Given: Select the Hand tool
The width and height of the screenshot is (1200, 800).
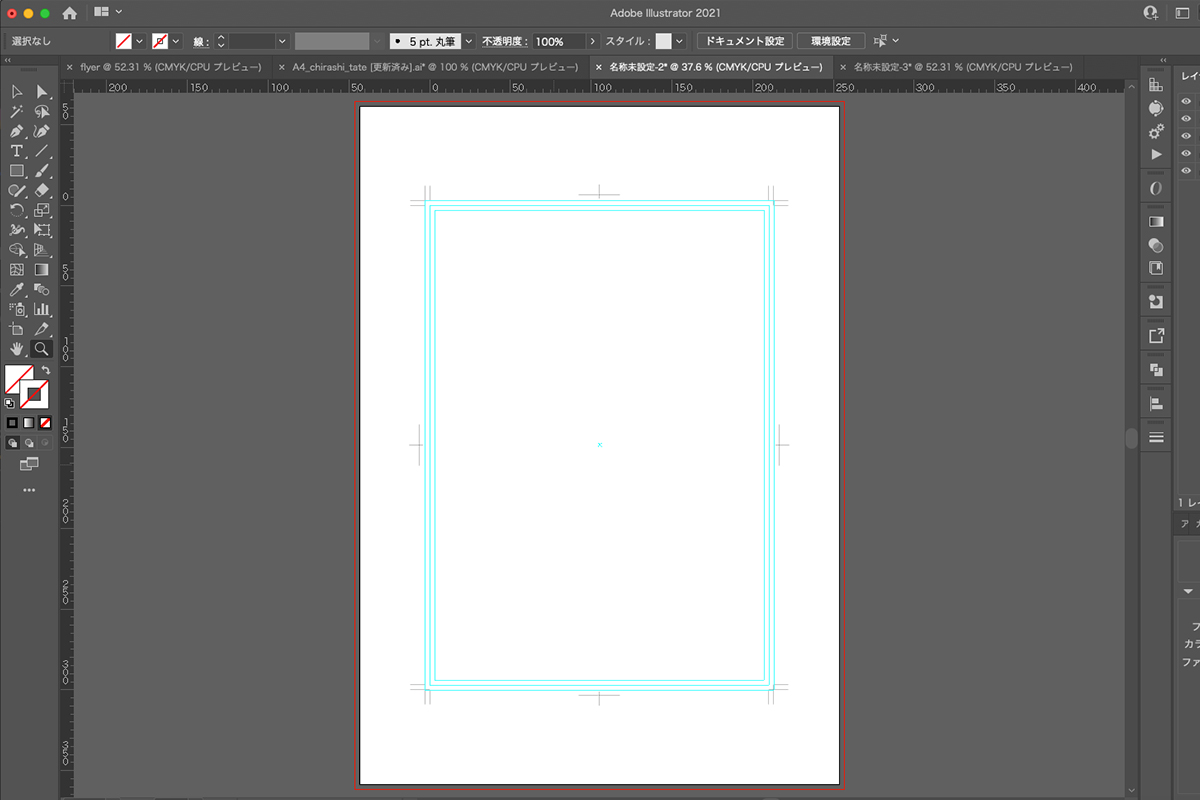Looking at the screenshot, I should coord(17,349).
